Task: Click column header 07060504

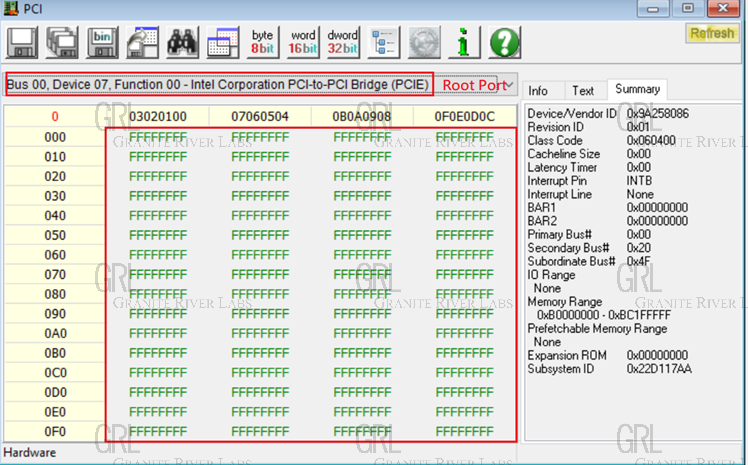Action: (260, 116)
